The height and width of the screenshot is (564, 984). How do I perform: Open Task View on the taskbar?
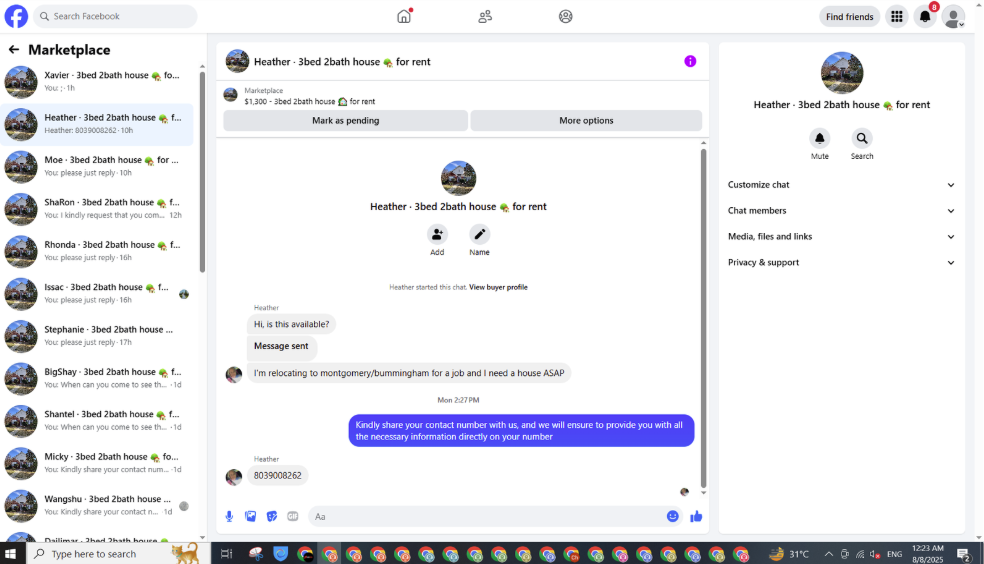click(x=227, y=553)
